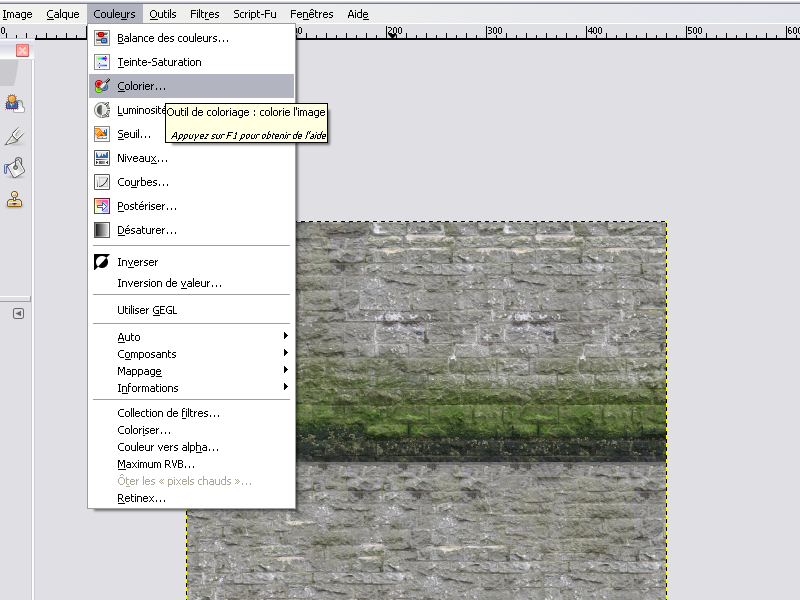Click the Inverser icon in Couleurs menu
Viewport: 800px width, 600px height.
(x=101, y=262)
